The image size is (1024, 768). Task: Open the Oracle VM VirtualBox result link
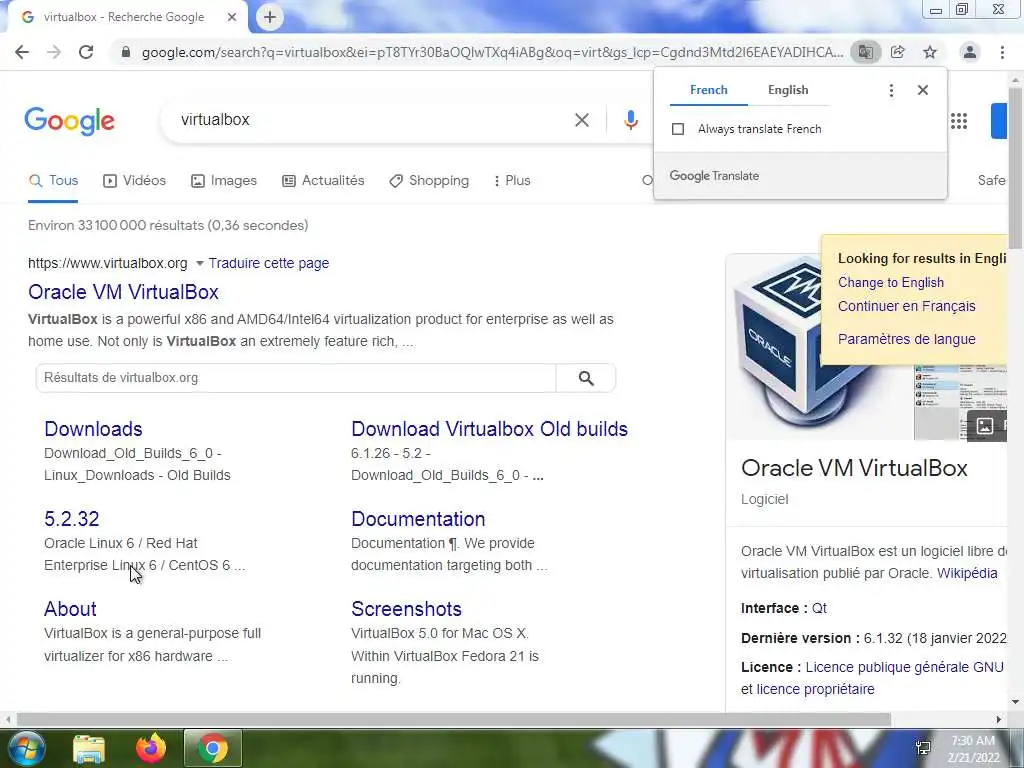(123, 292)
